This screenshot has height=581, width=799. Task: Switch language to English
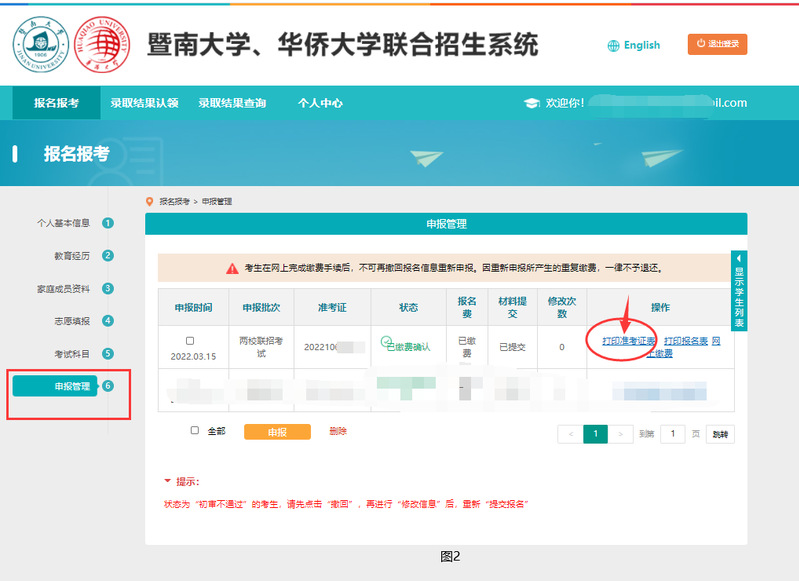[x=642, y=45]
